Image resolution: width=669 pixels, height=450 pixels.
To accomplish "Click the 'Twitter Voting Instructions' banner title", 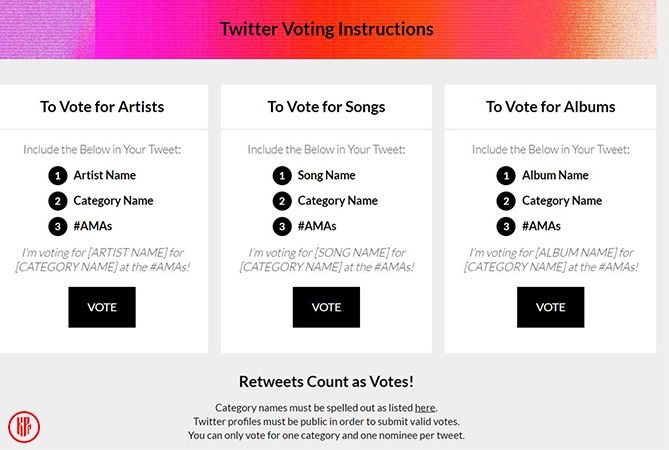I will click(327, 29).
